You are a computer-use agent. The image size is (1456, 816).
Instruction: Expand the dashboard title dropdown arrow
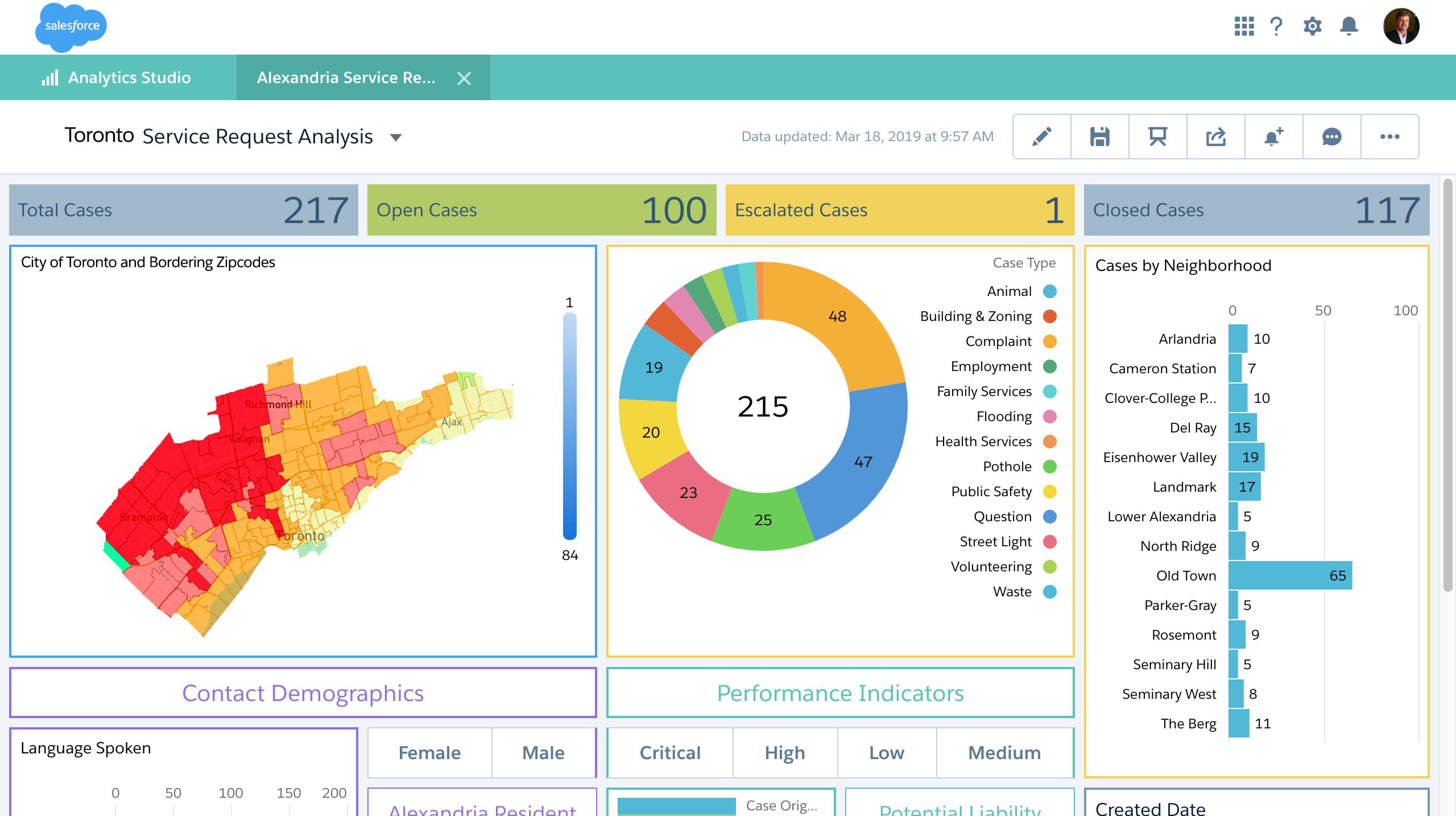(x=396, y=137)
